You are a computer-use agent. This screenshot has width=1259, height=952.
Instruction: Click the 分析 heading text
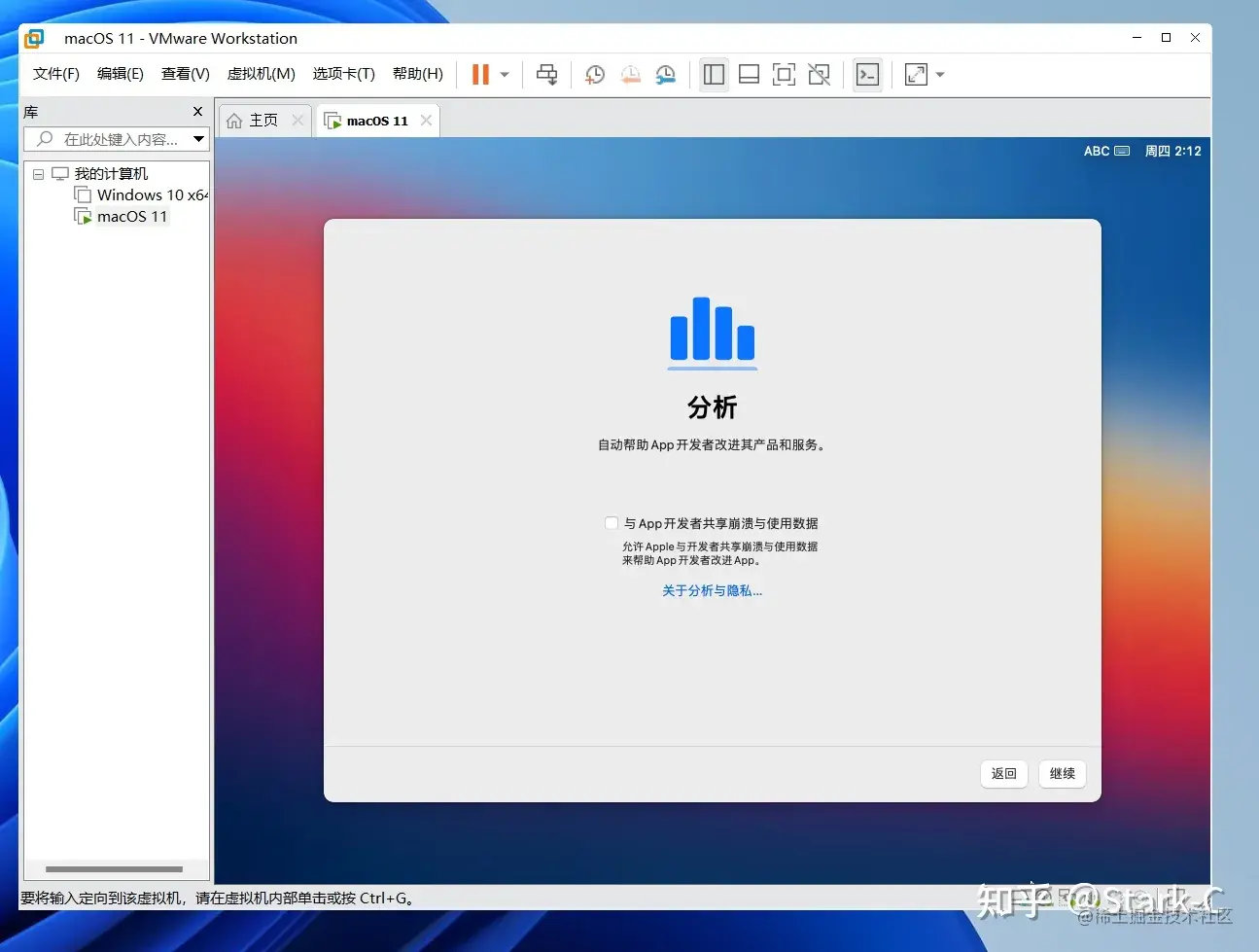coord(713,407)
